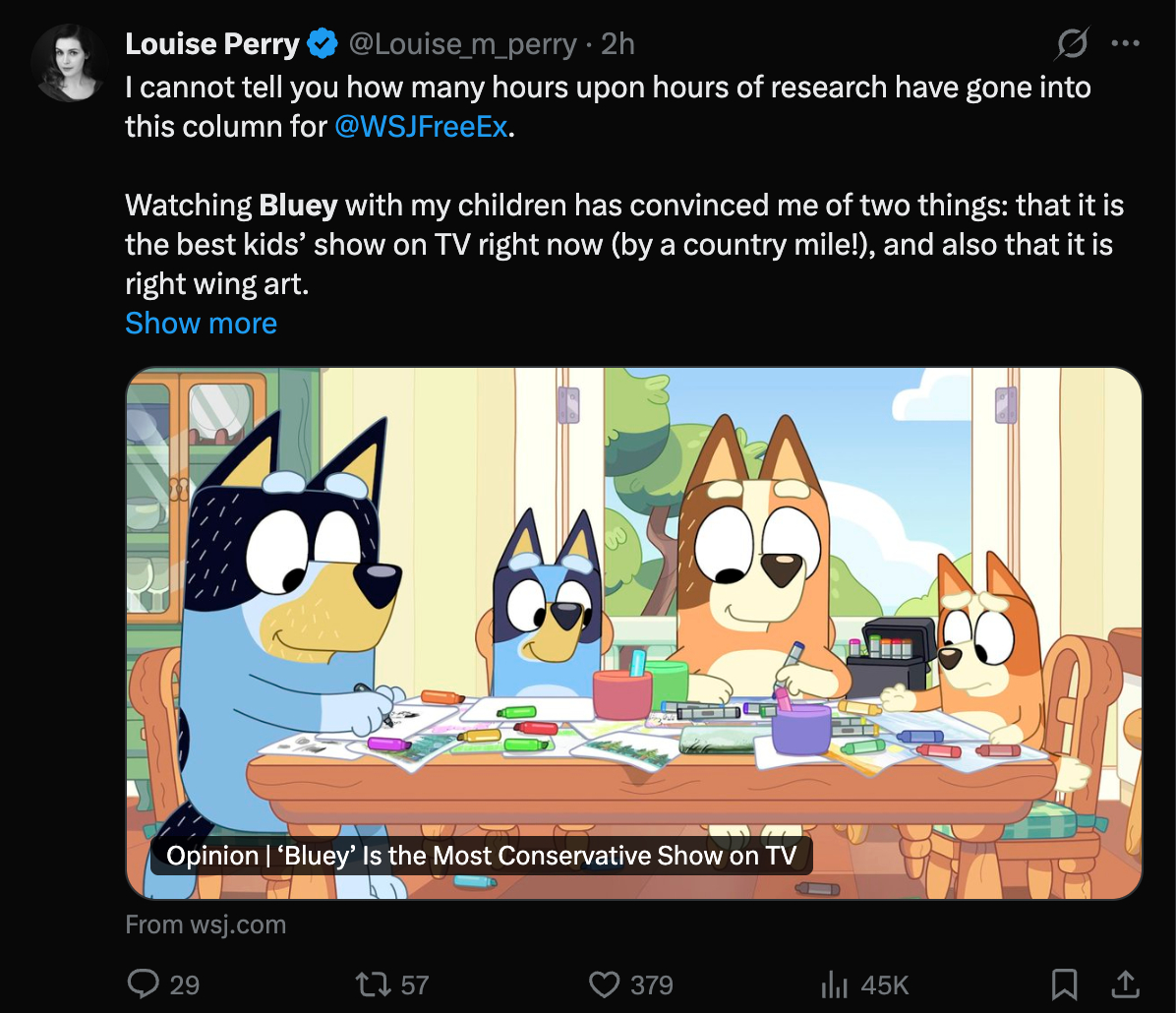
Task: Click the blue verified badge
Action: (321, 44)
